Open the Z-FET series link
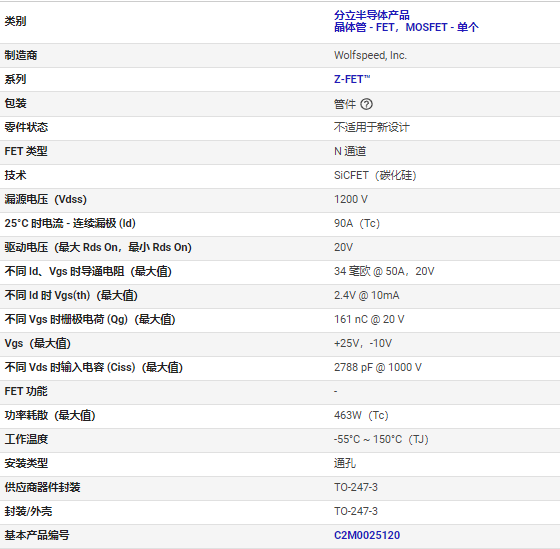The image size is (560, 549). point(352,79)
